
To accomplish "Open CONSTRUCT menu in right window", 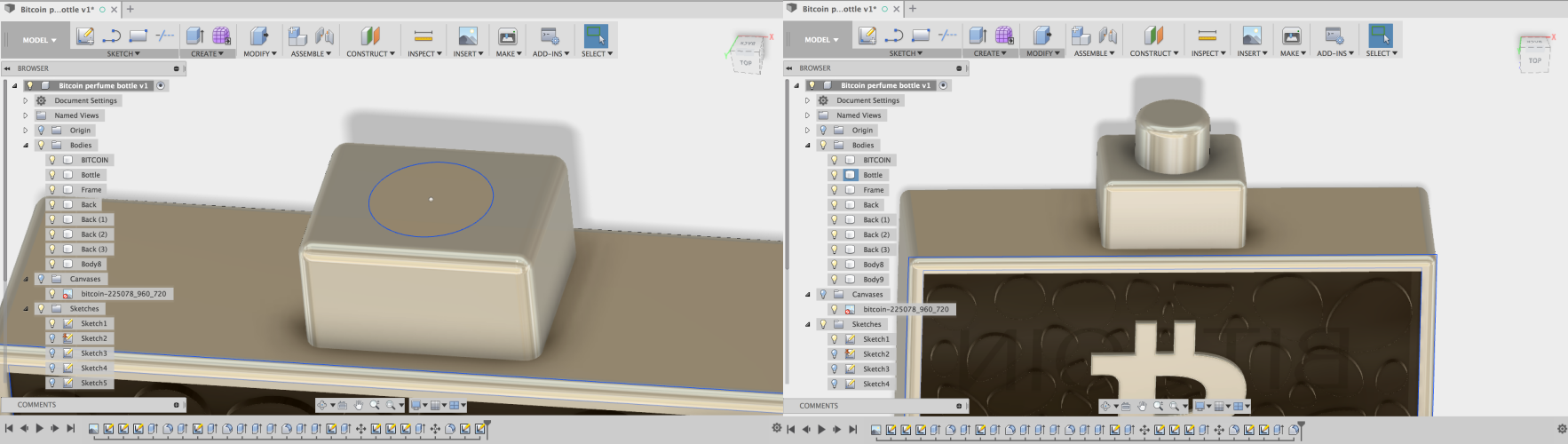I will (1154, 53).
